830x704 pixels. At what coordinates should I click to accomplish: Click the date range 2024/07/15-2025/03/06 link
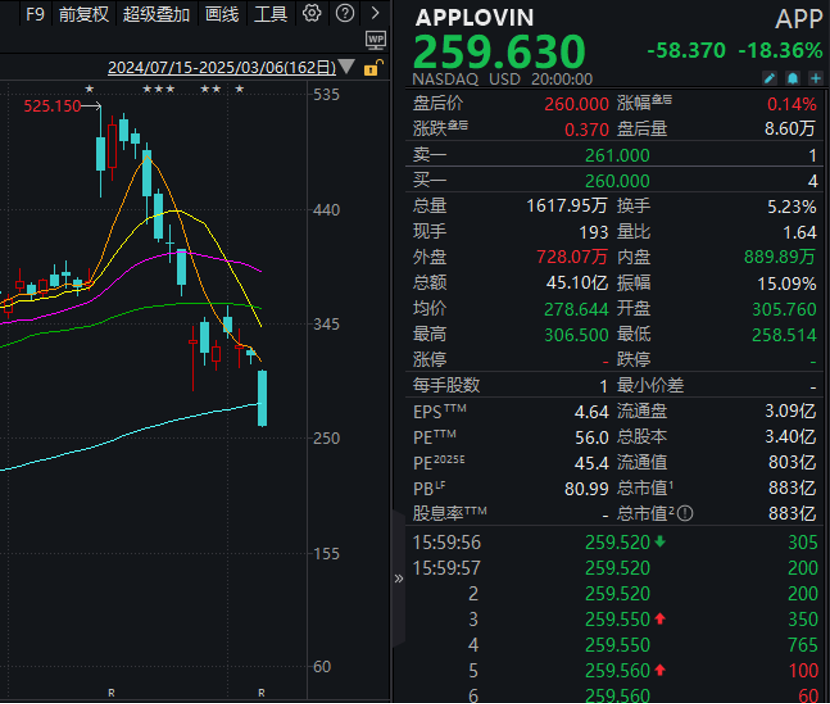pos(222,68)
